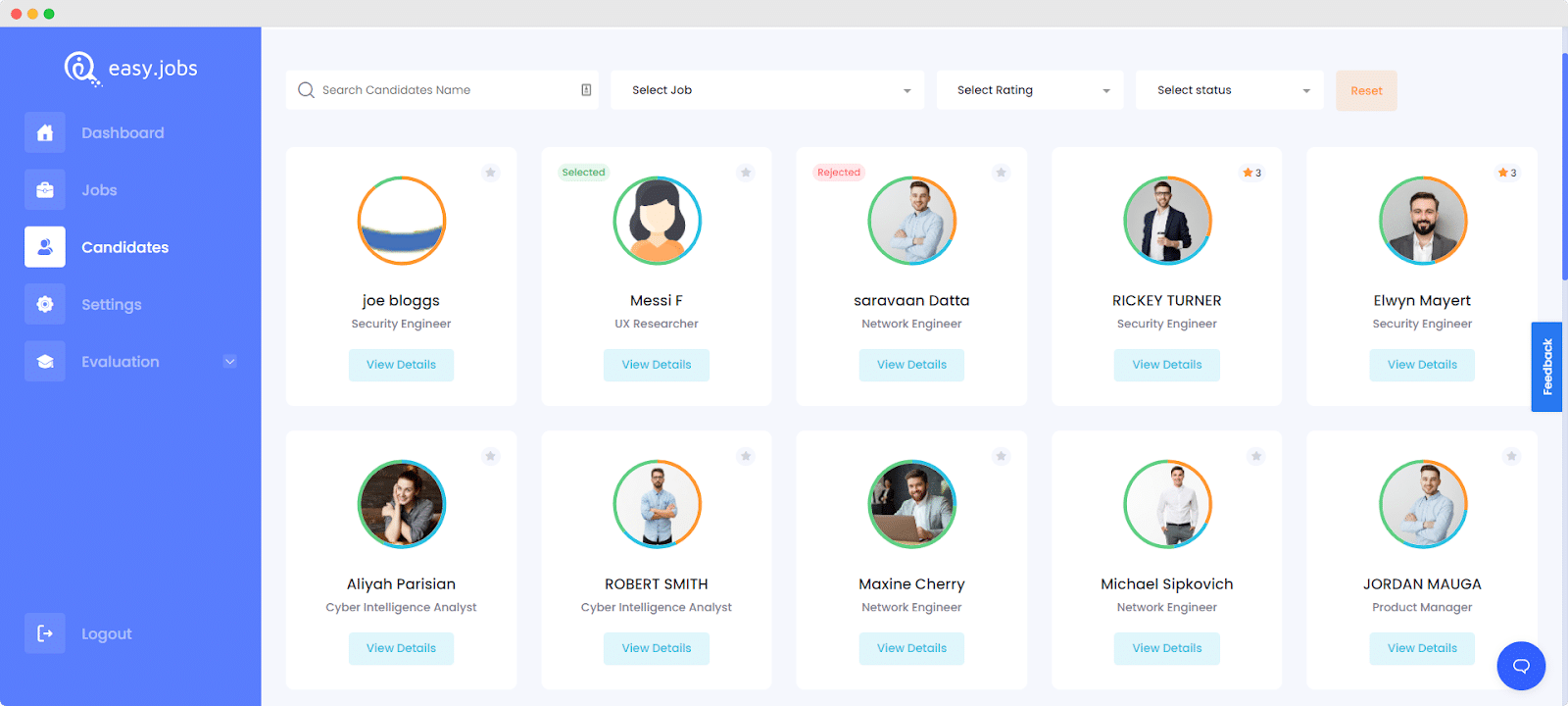The height and width of the screenshot is (706, 1568).
Task: Click RICKEY TURNER profile photo
Action: (x=1167, y=221)
